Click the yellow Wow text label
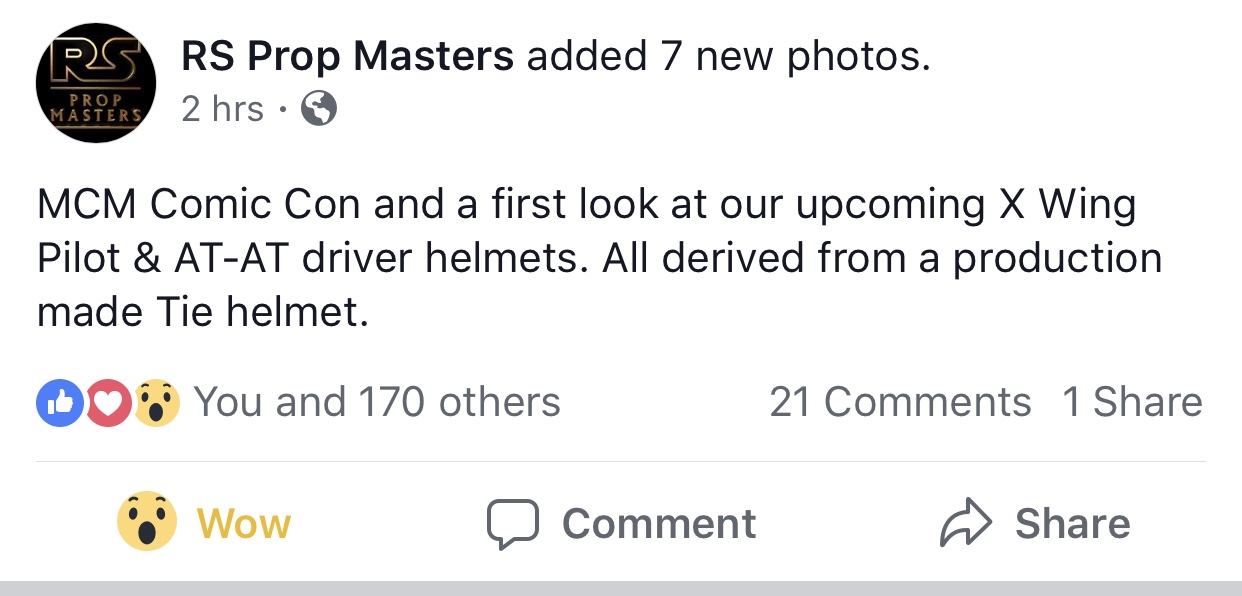1242x596 pixels. click(x=244, y=524)
